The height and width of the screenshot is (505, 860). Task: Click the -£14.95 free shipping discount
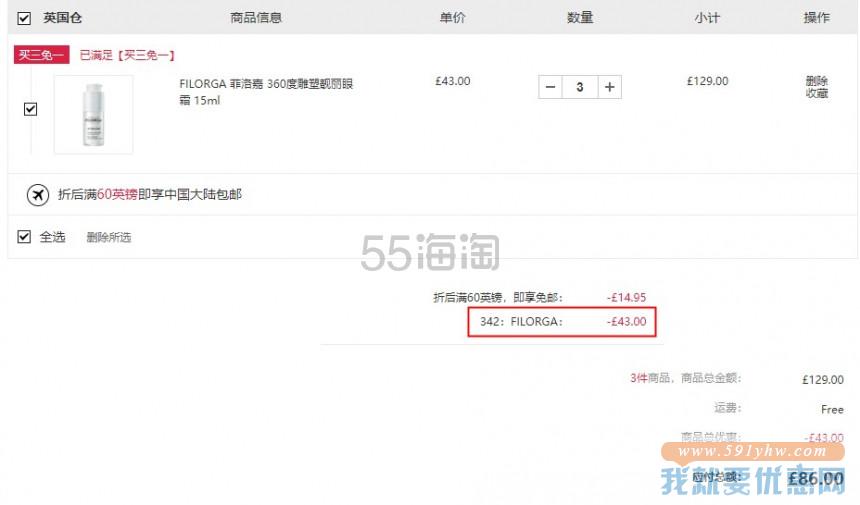pyautogui.click(x=626, y=297)
